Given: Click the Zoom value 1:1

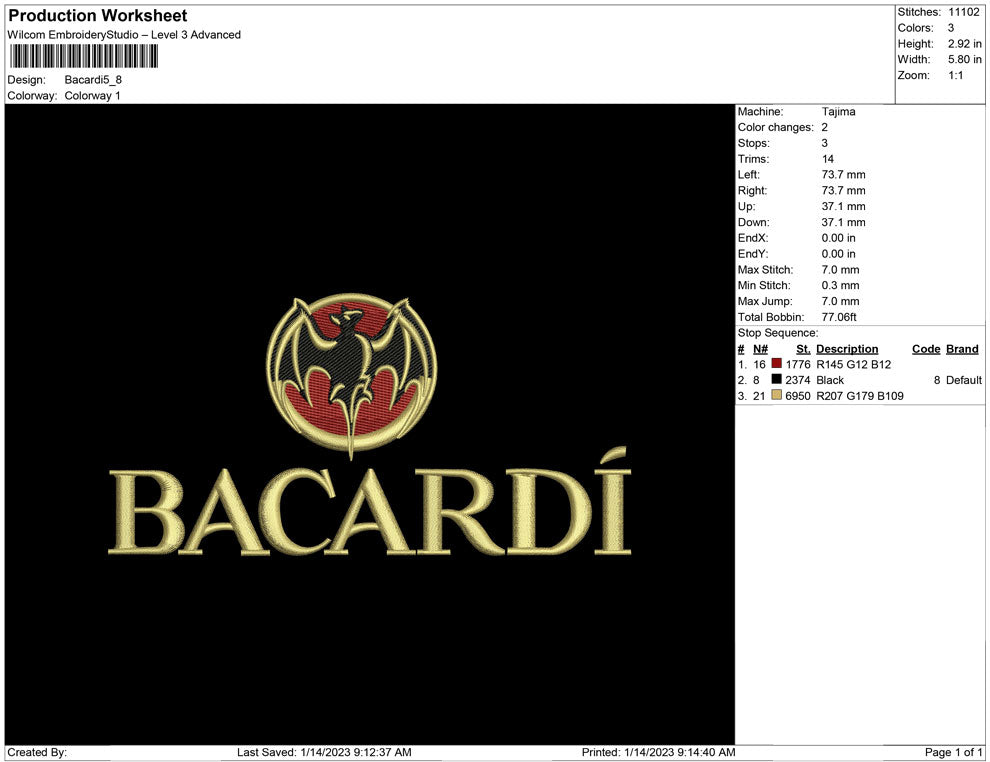Looking at the screenshot, I should [x=955, y=75].
